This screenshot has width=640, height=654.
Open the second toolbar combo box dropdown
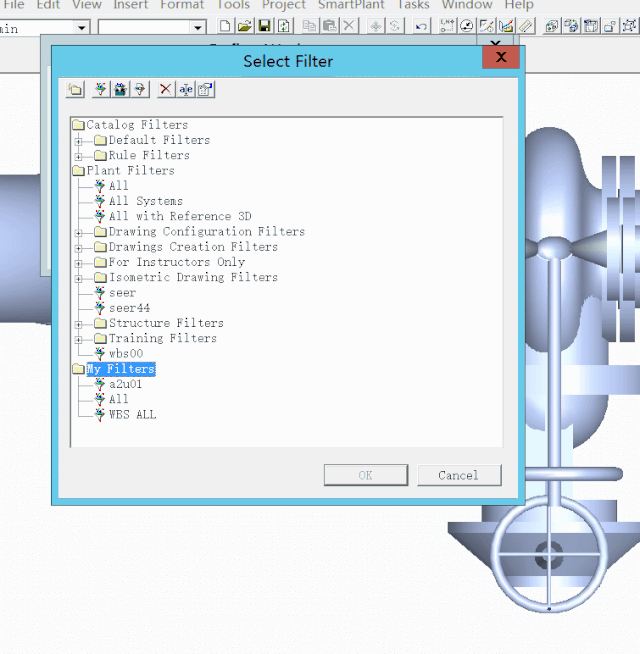point(198,28)
